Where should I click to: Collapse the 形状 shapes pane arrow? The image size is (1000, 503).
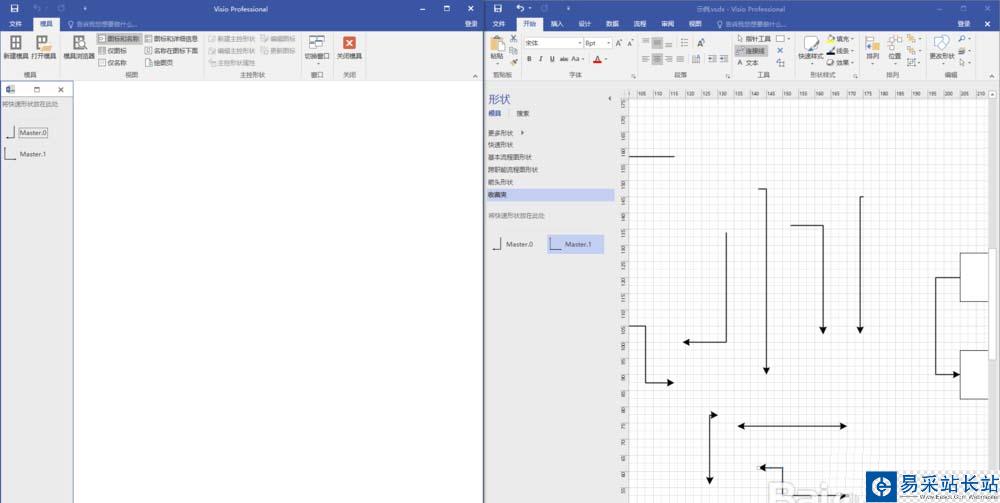[x=609, y=99]
